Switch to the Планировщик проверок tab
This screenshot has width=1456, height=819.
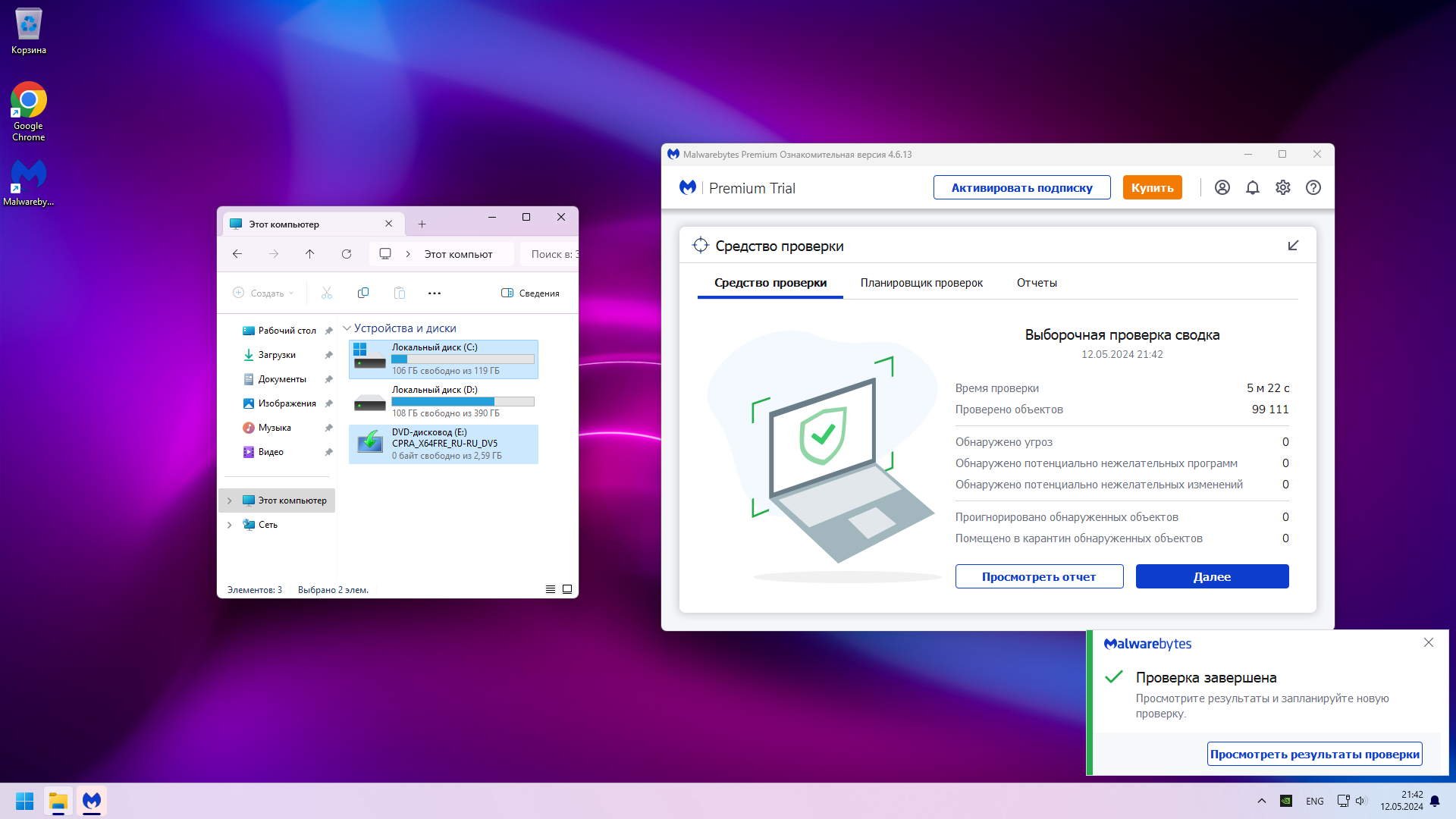coord(921,283)
